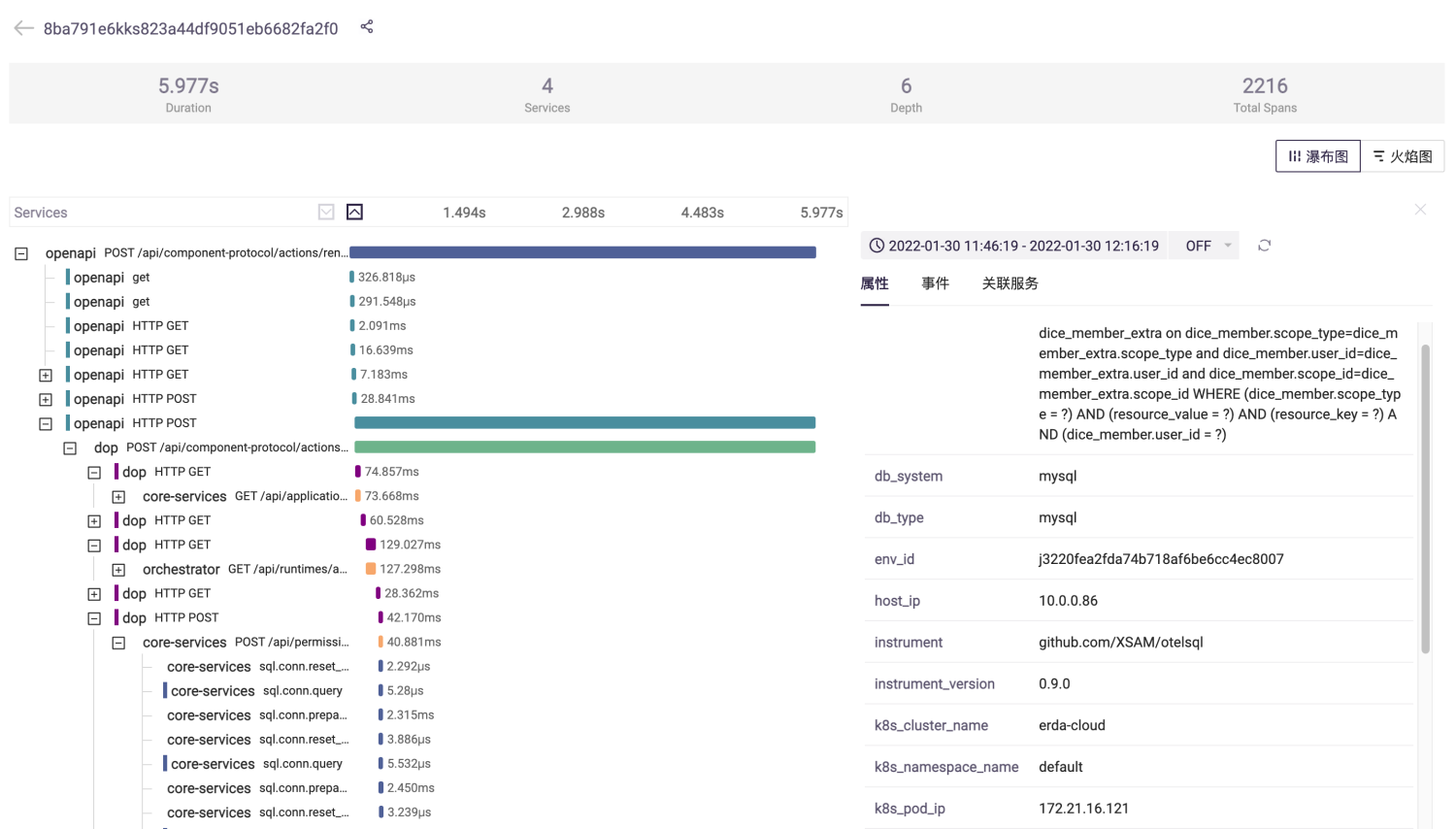Collapse the root openapi POST span
The width and height of the screenshot is (1456, 829).
click(21, 253)
